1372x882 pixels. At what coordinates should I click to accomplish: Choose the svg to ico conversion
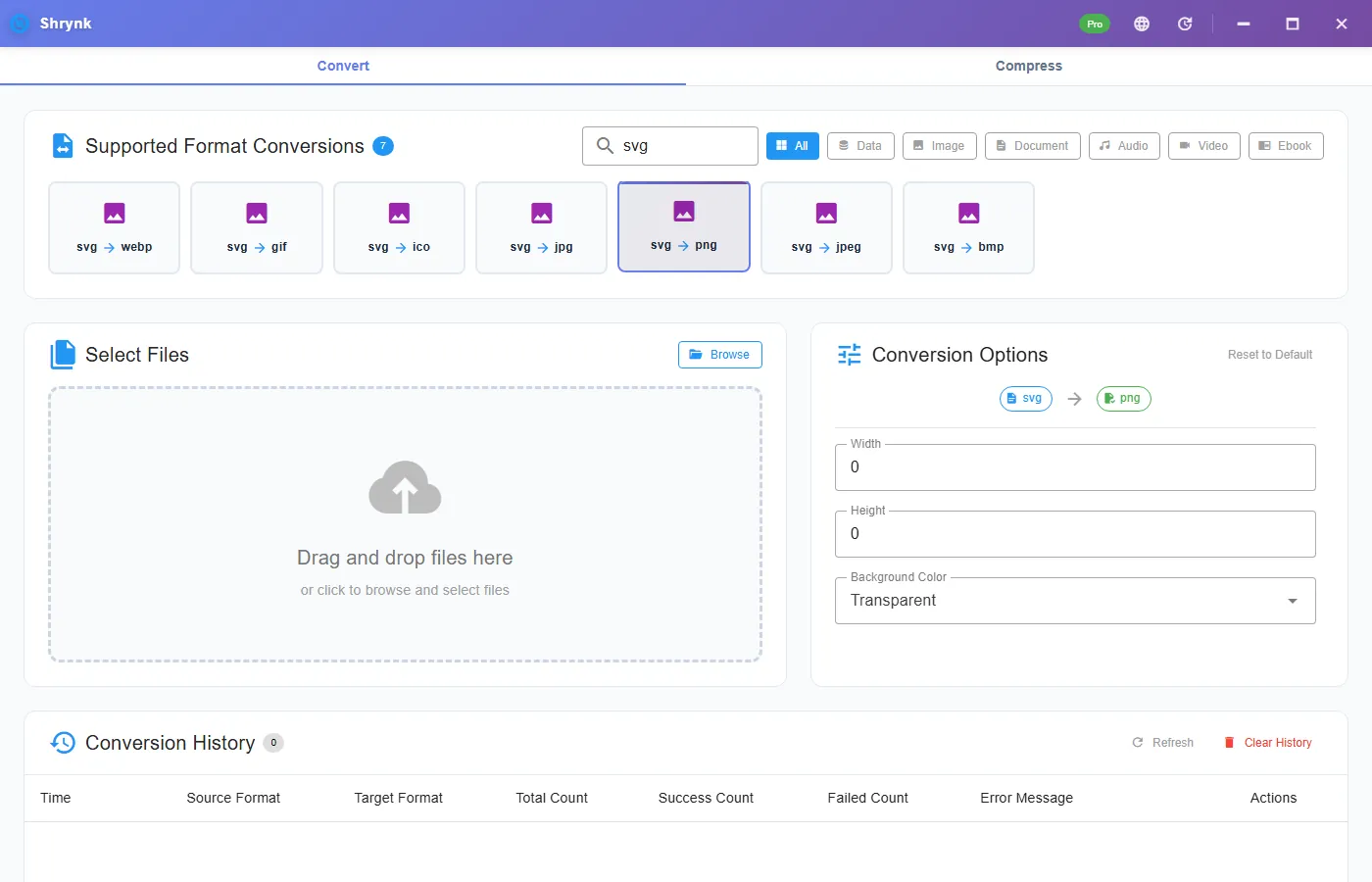(399, 227)
